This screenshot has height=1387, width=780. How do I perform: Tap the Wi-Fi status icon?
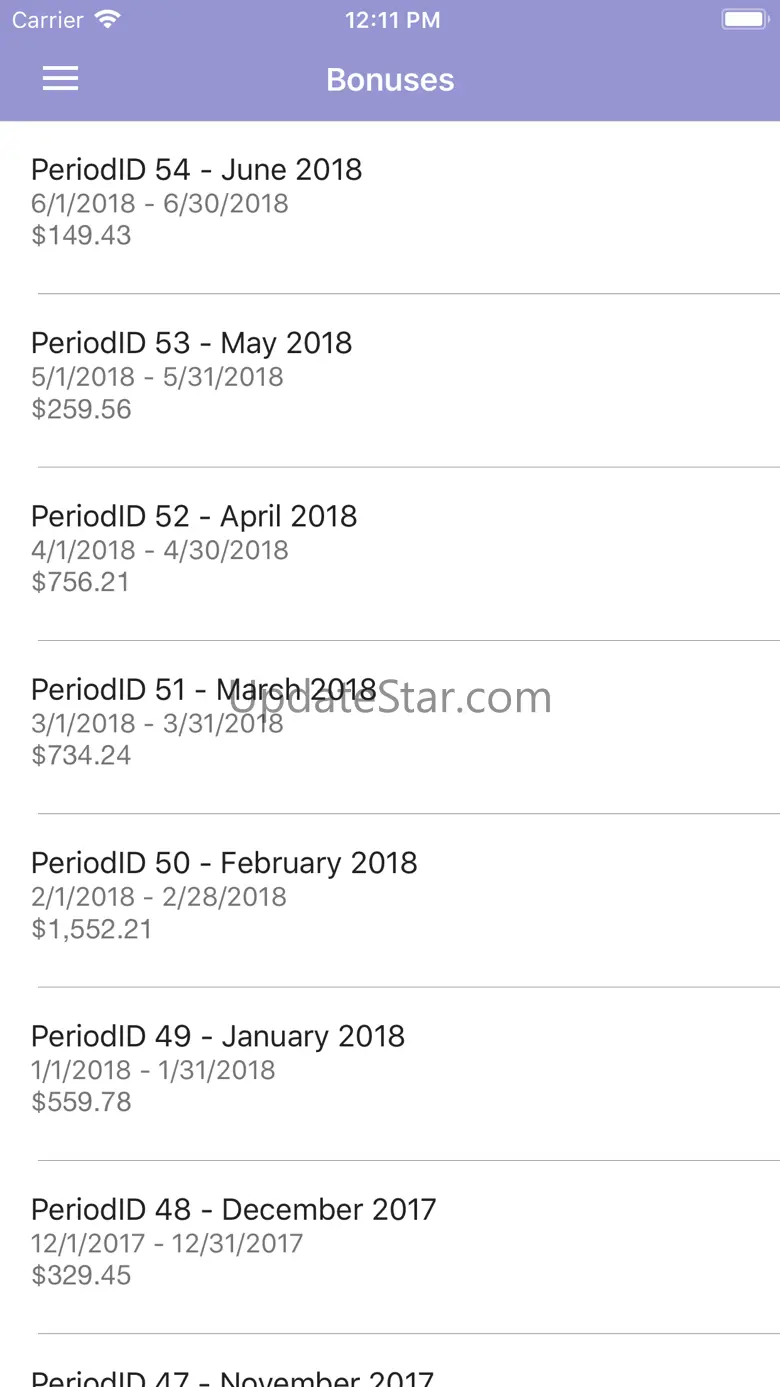click(107, 20)
